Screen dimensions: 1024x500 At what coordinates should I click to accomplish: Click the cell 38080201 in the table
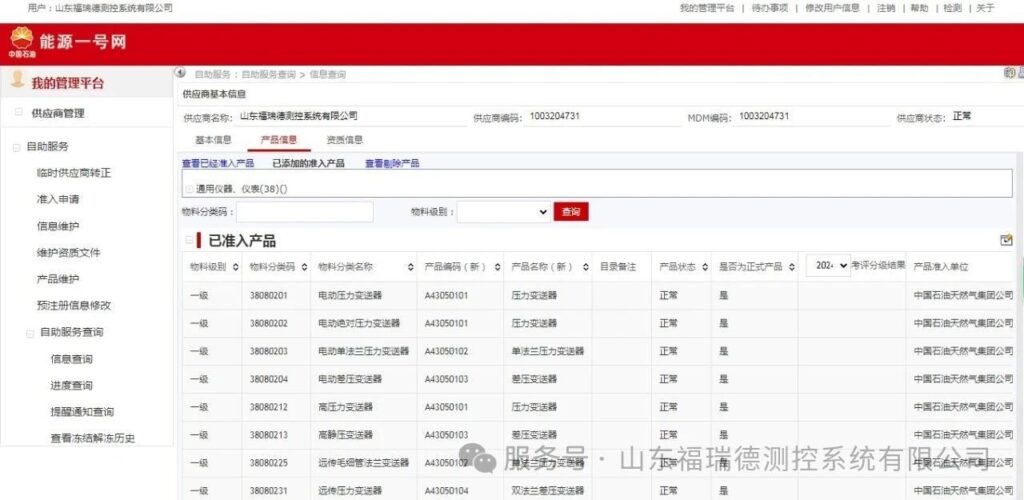[x=268, y=296]
